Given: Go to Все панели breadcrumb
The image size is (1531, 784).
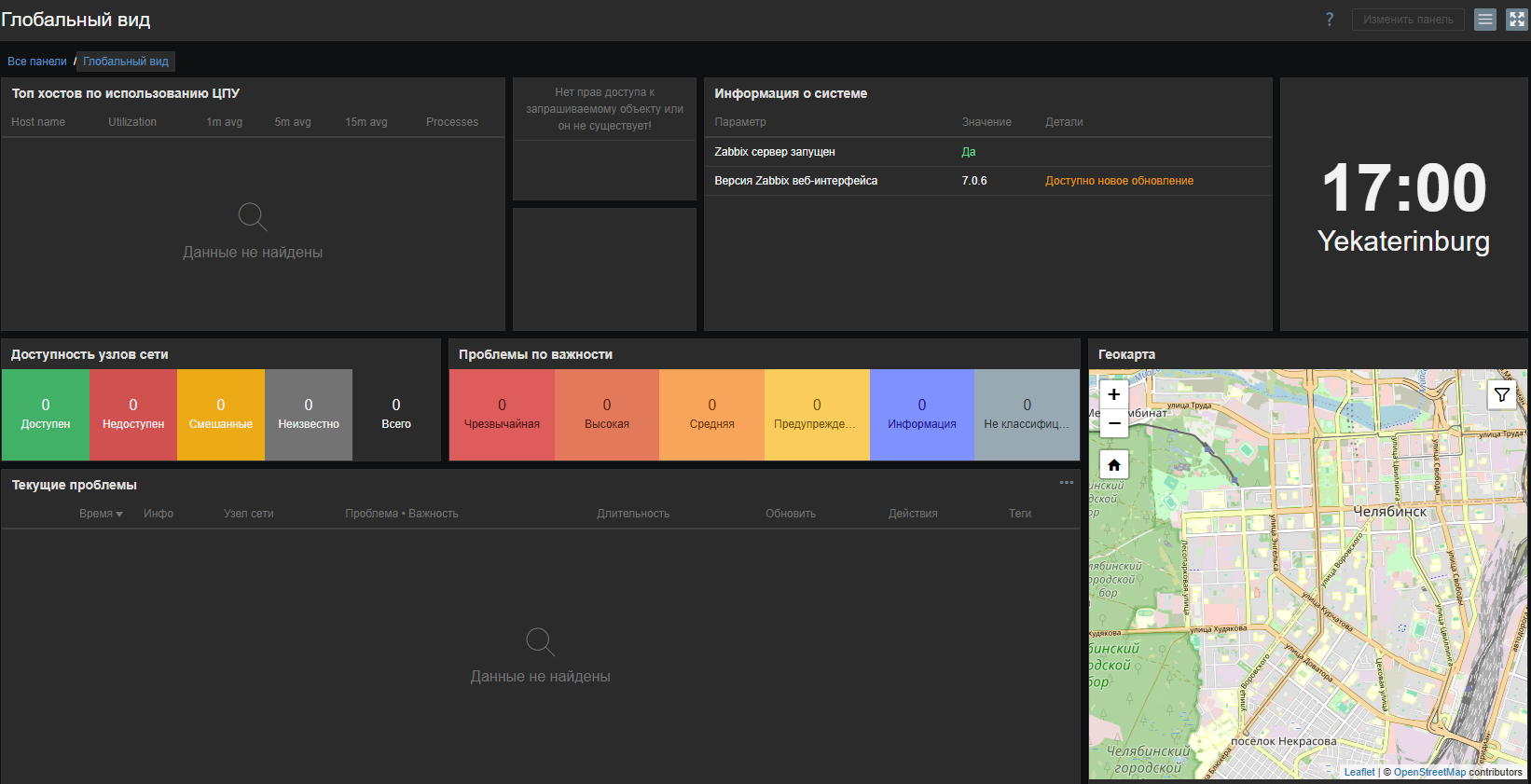Looking at the screenshot, I should pos(37,62).
